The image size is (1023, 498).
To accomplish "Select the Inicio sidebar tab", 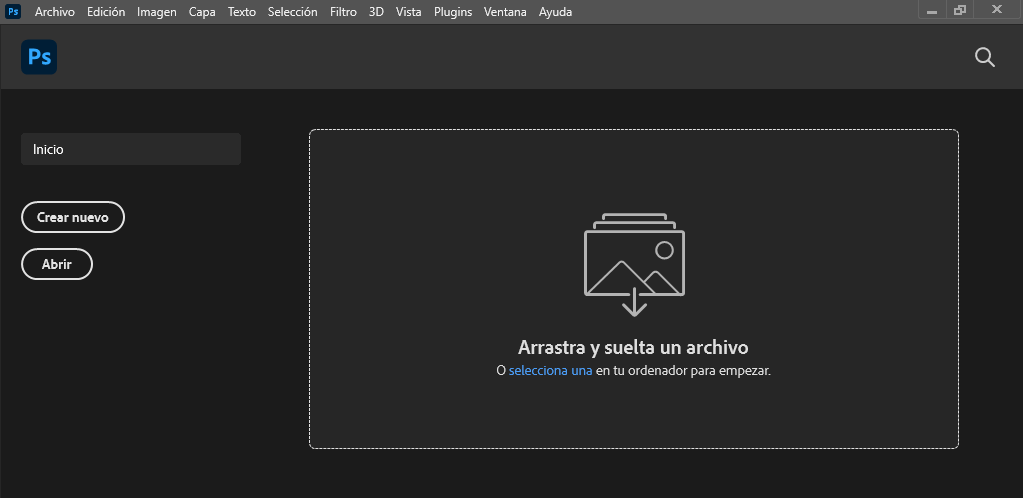I will click(x=131, y=149).
